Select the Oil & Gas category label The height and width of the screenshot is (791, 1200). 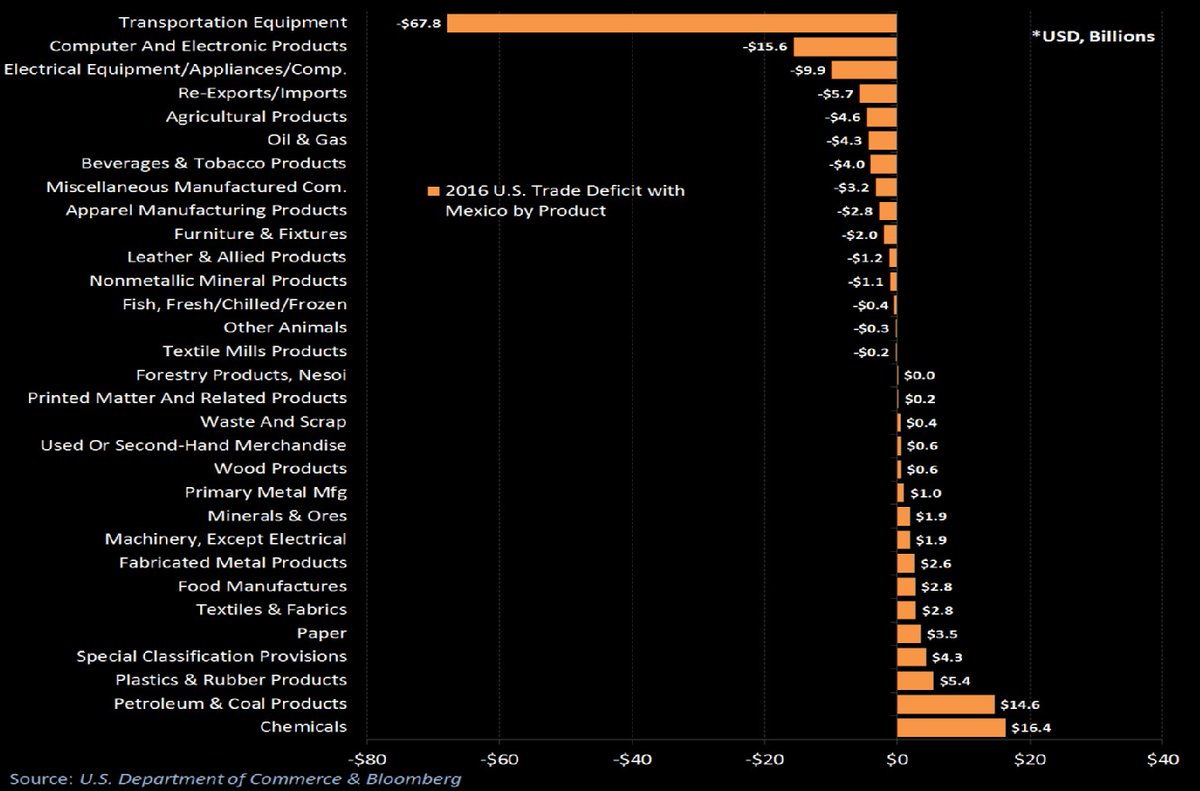coord(307,140)
